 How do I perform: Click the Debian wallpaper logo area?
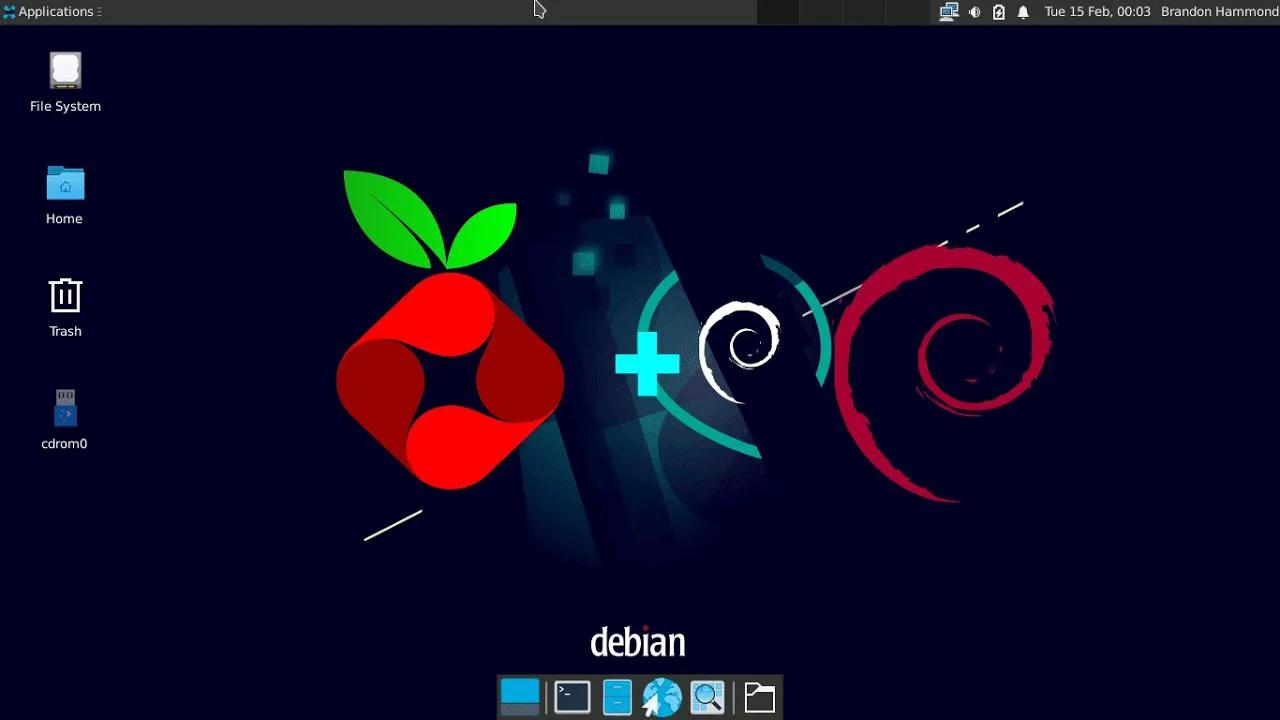pos(639,641)
